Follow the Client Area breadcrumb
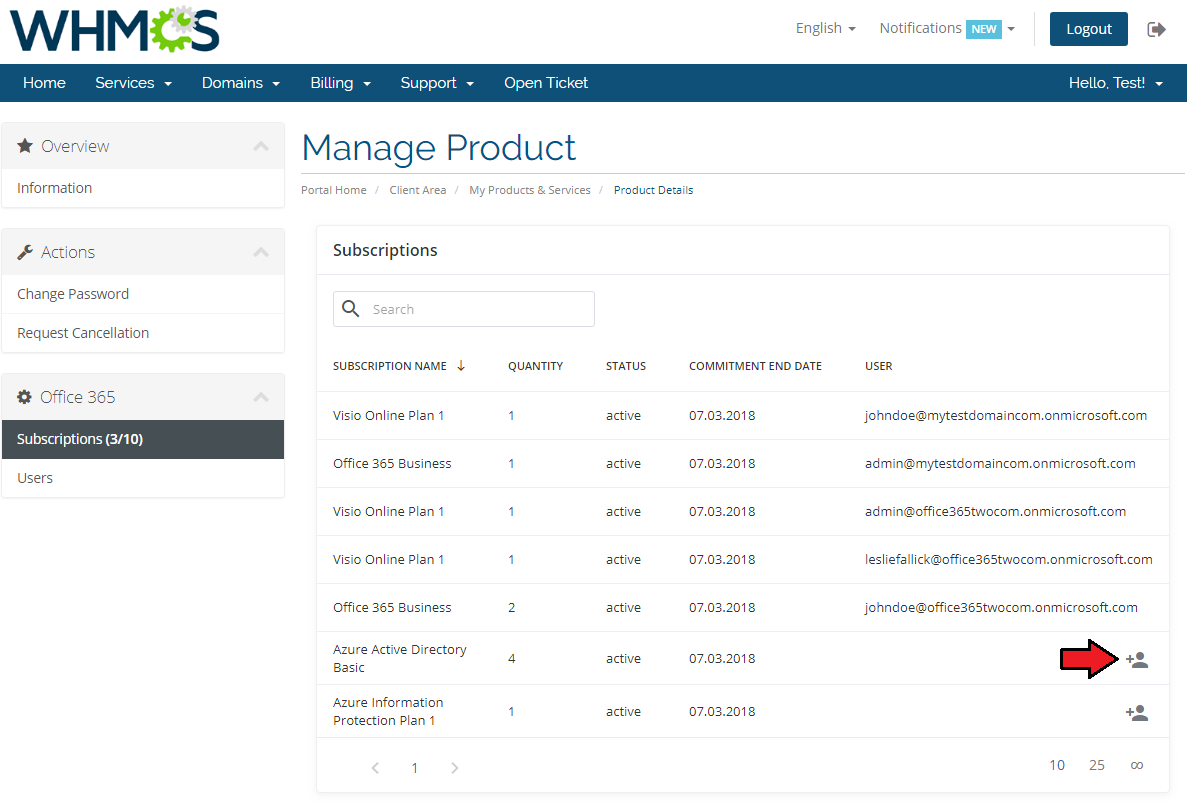 pos(418,190)
